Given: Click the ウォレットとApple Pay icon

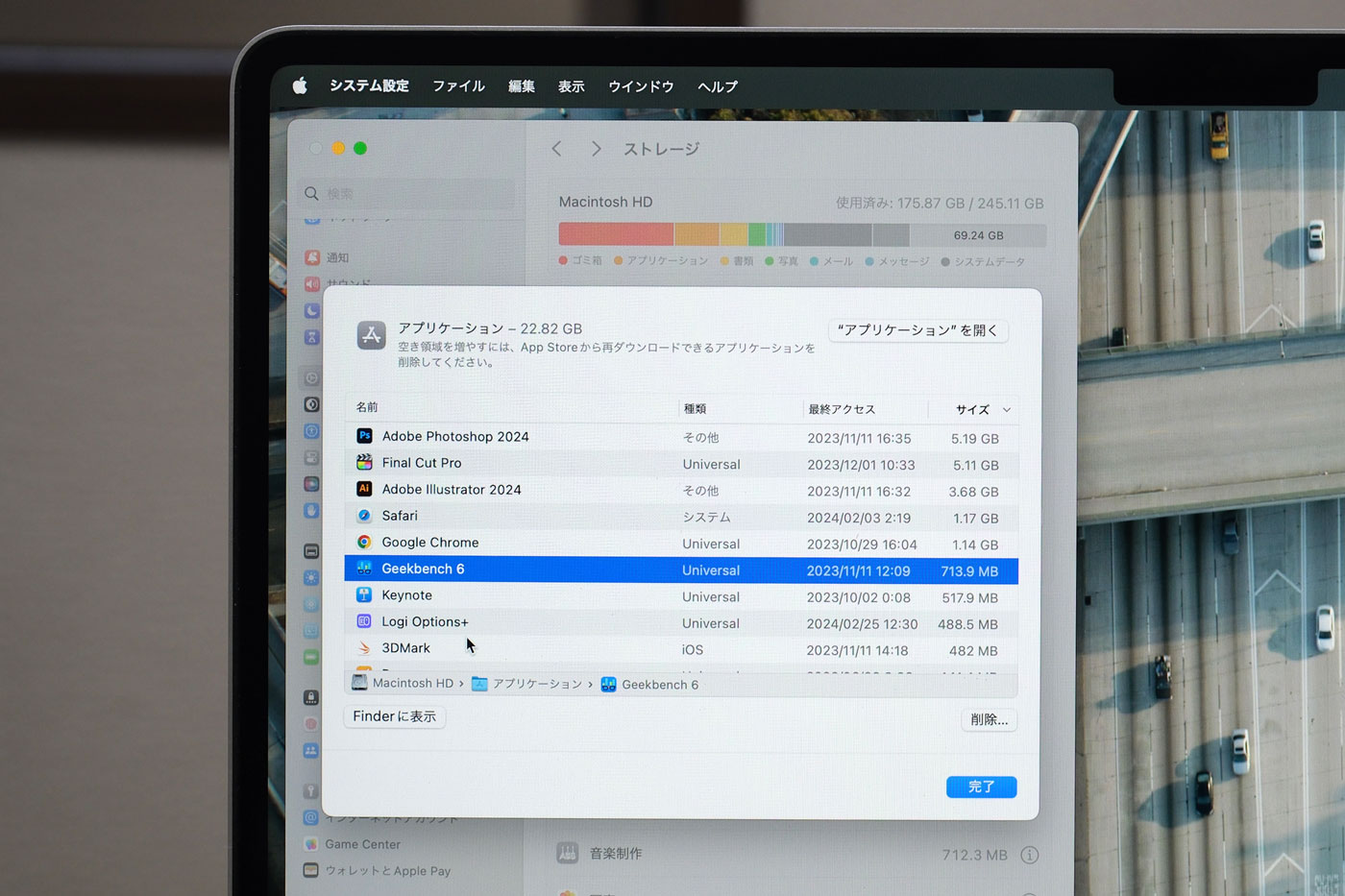Looking at the screenshot, I should pos(311,870).
